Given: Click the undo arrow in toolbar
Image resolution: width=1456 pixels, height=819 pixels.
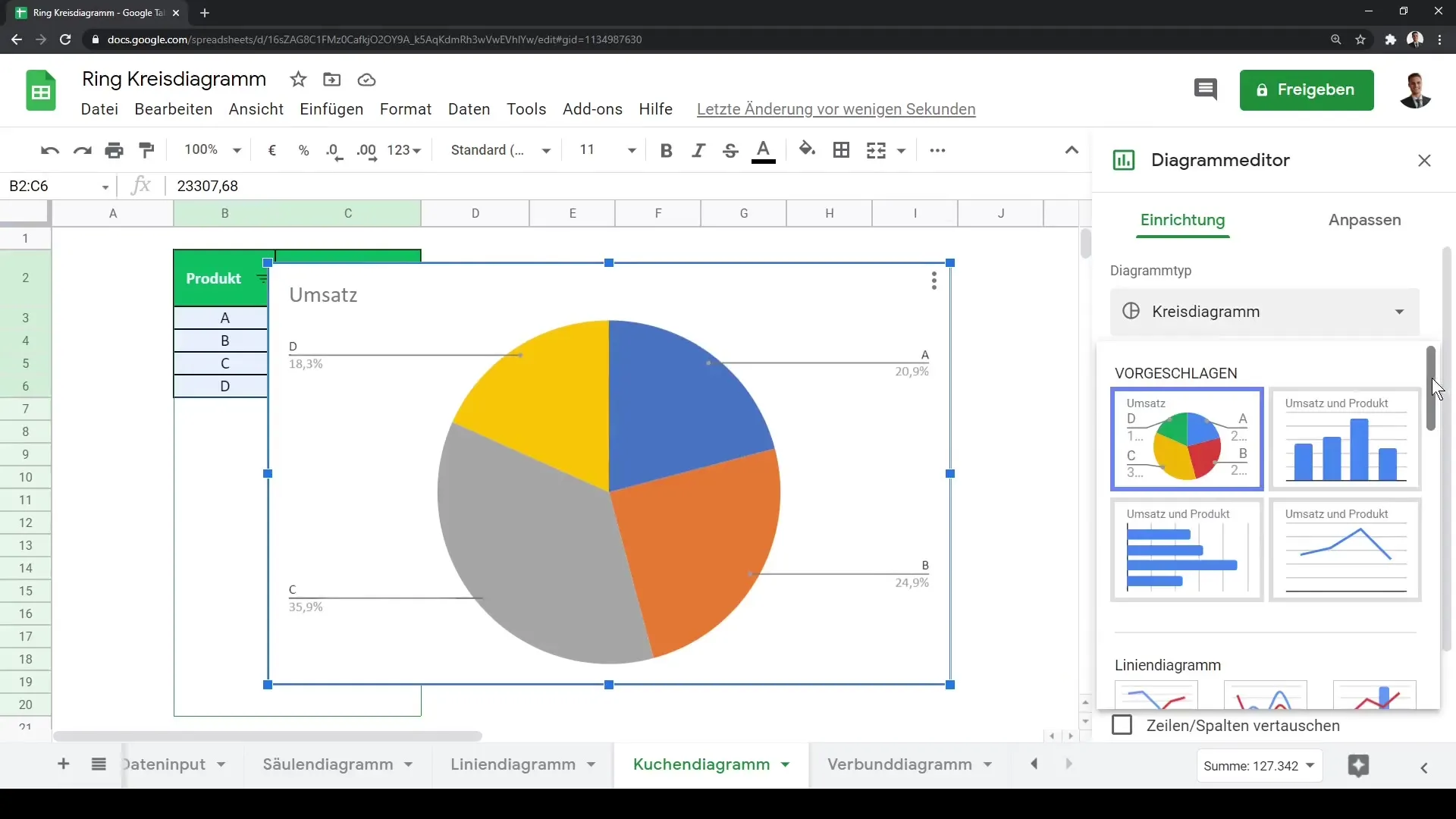Looking at the screenshot, I should tap(50, 150).
